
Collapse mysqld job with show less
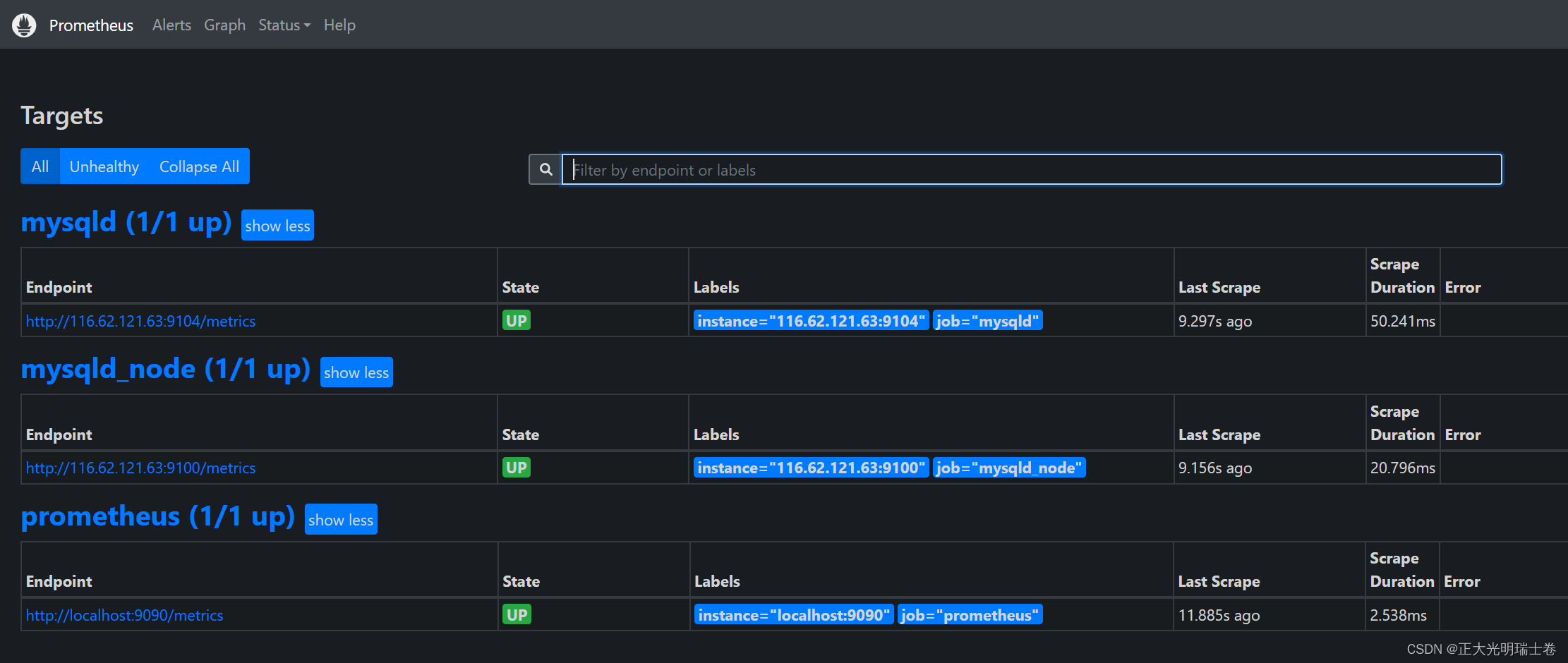coord(277,225)
